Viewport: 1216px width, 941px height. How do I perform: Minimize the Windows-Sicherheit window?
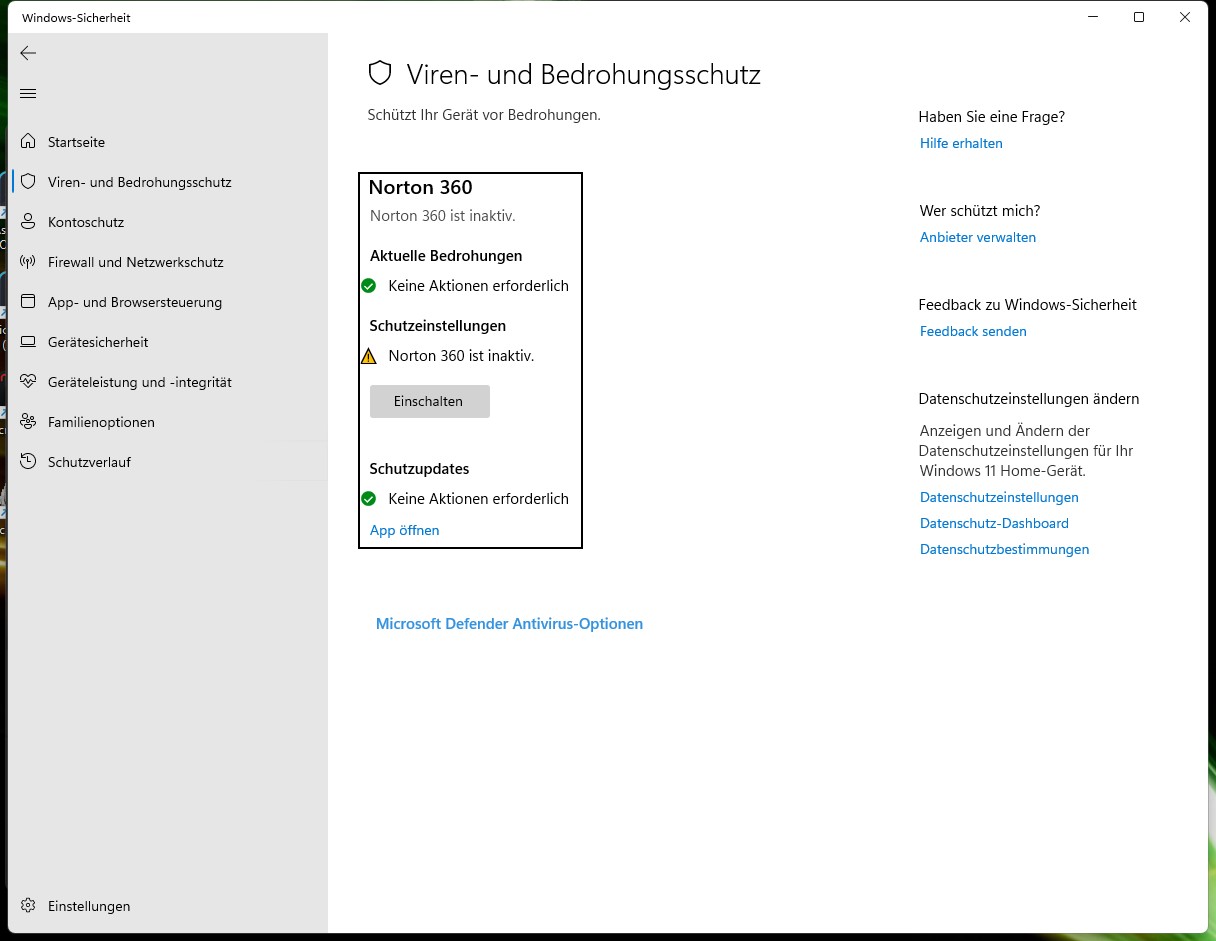1092,17
